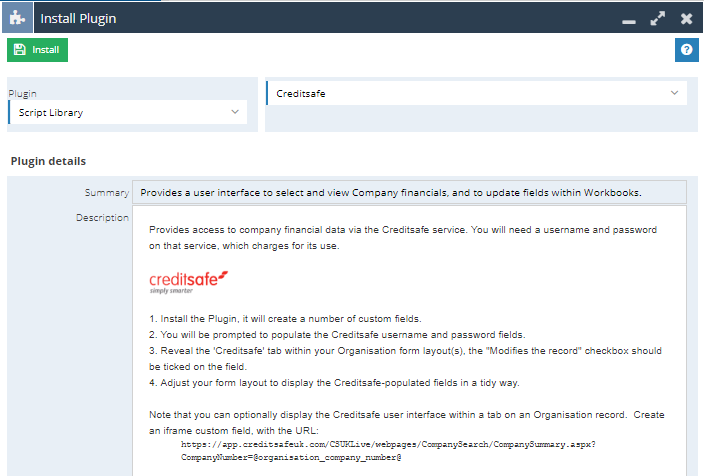Click the green Install button
The width and height of the screenshot is (704, 476).
pyautogui.click(x=37, y=50)
